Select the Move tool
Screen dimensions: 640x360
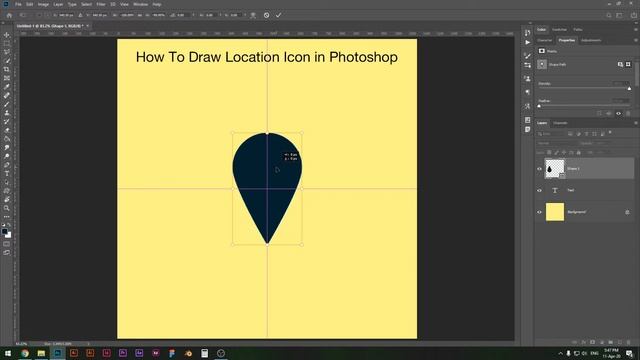coord(7,35)
